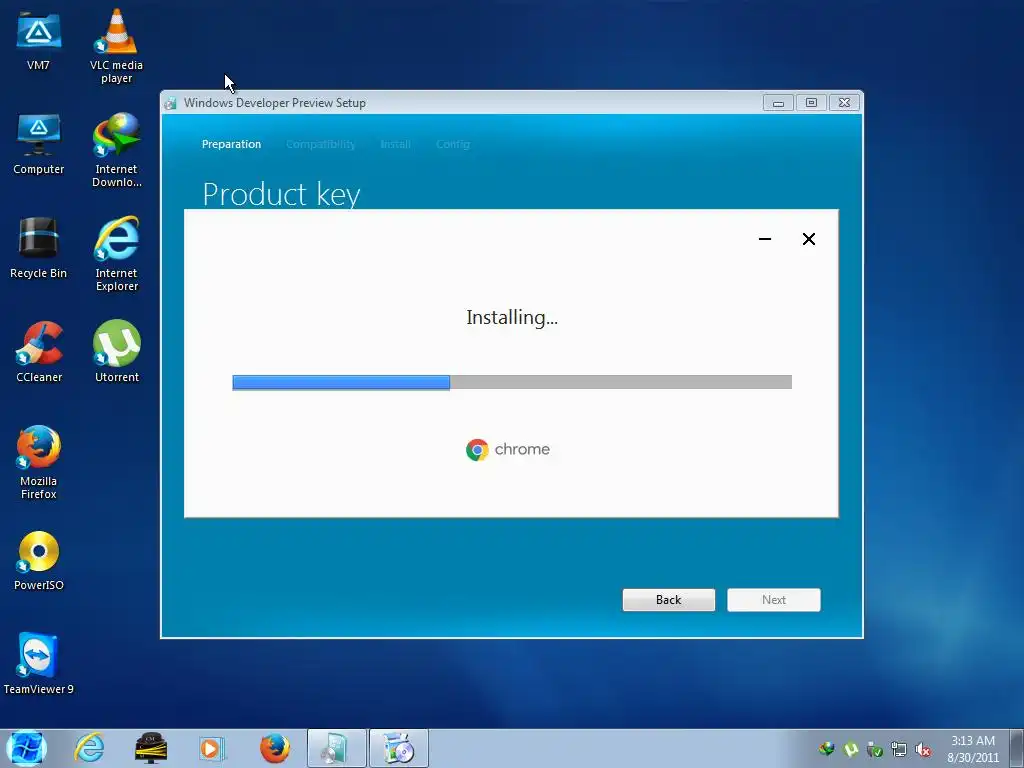The image size is (1024, 768).
Task: Open Internet Explorer desktop shortcut
Action: point(116,253)
